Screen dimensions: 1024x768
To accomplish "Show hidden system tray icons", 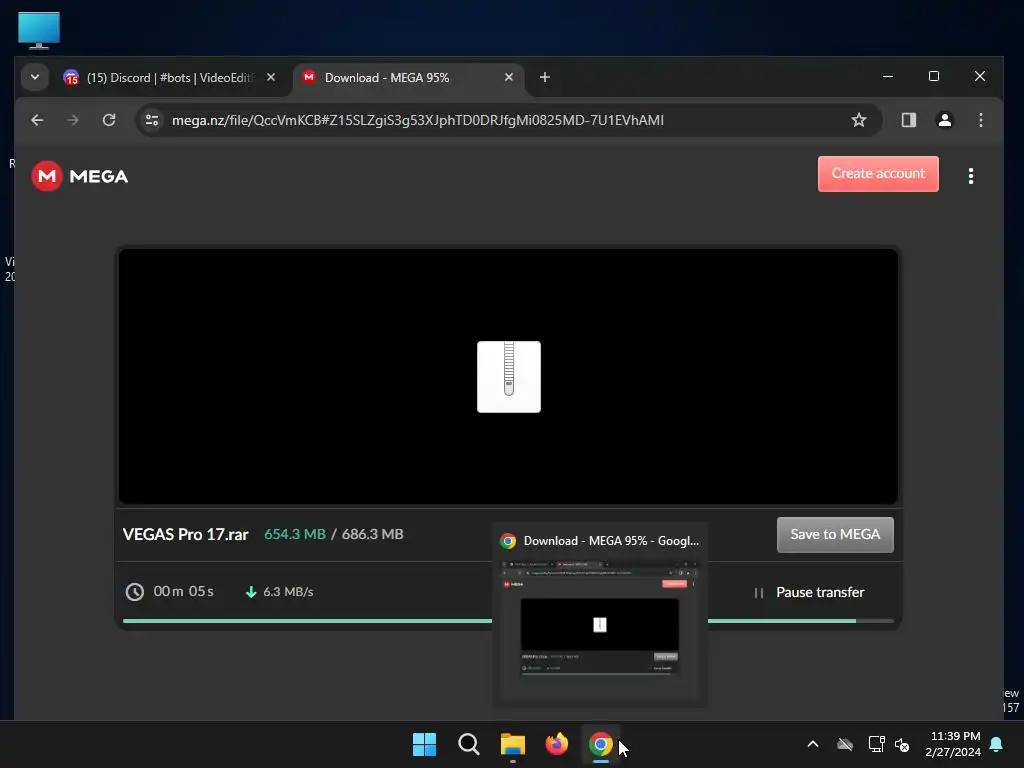I will pyautogui.click(x=813, y=744).
